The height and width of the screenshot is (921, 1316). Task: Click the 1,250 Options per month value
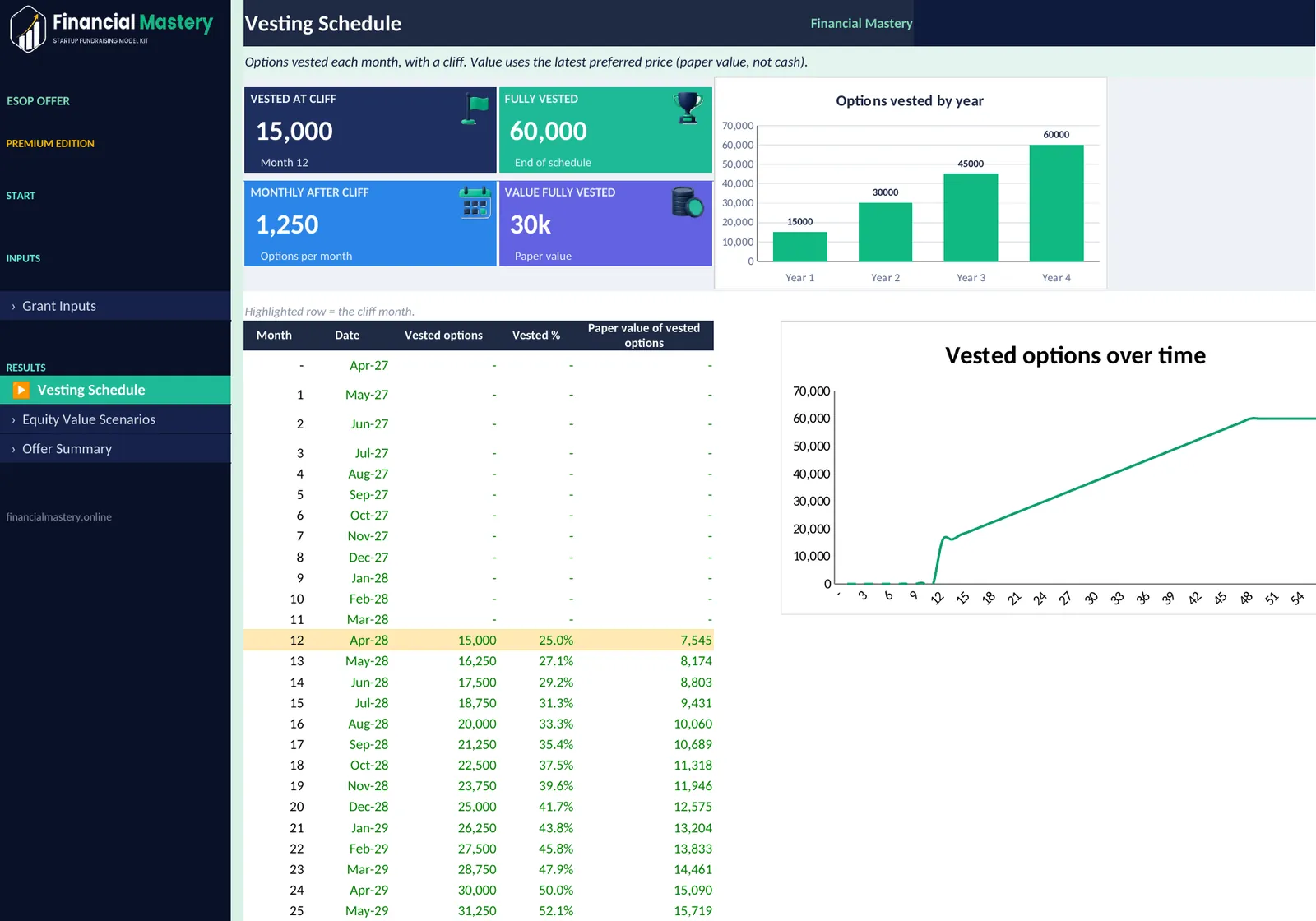point(287,224)
